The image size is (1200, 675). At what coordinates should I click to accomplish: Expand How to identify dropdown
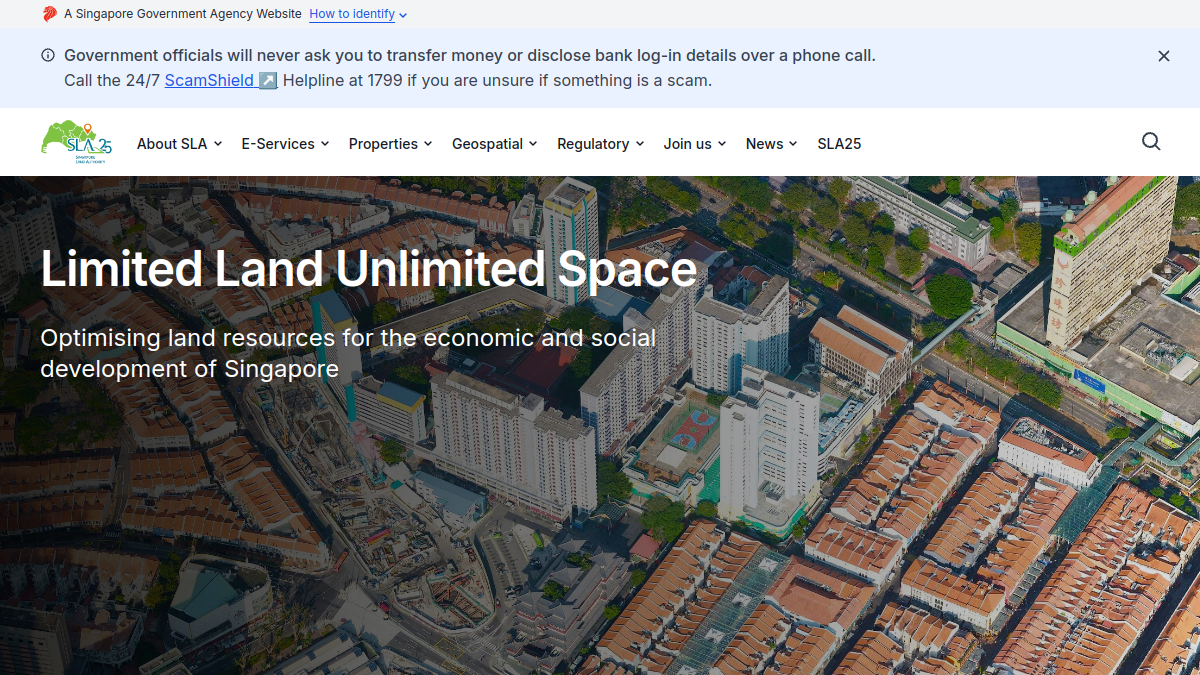(x=358, y=14)
